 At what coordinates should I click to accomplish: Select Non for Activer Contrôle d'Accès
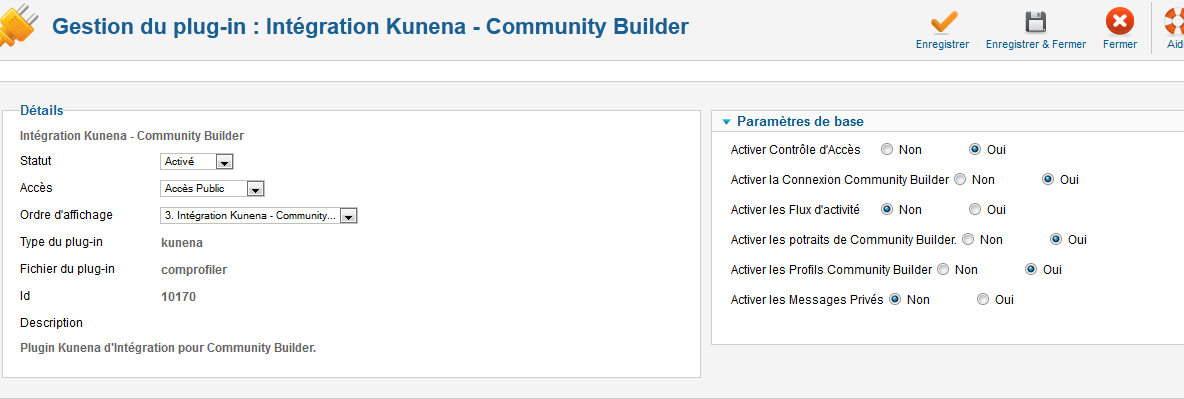click(886, 150)
